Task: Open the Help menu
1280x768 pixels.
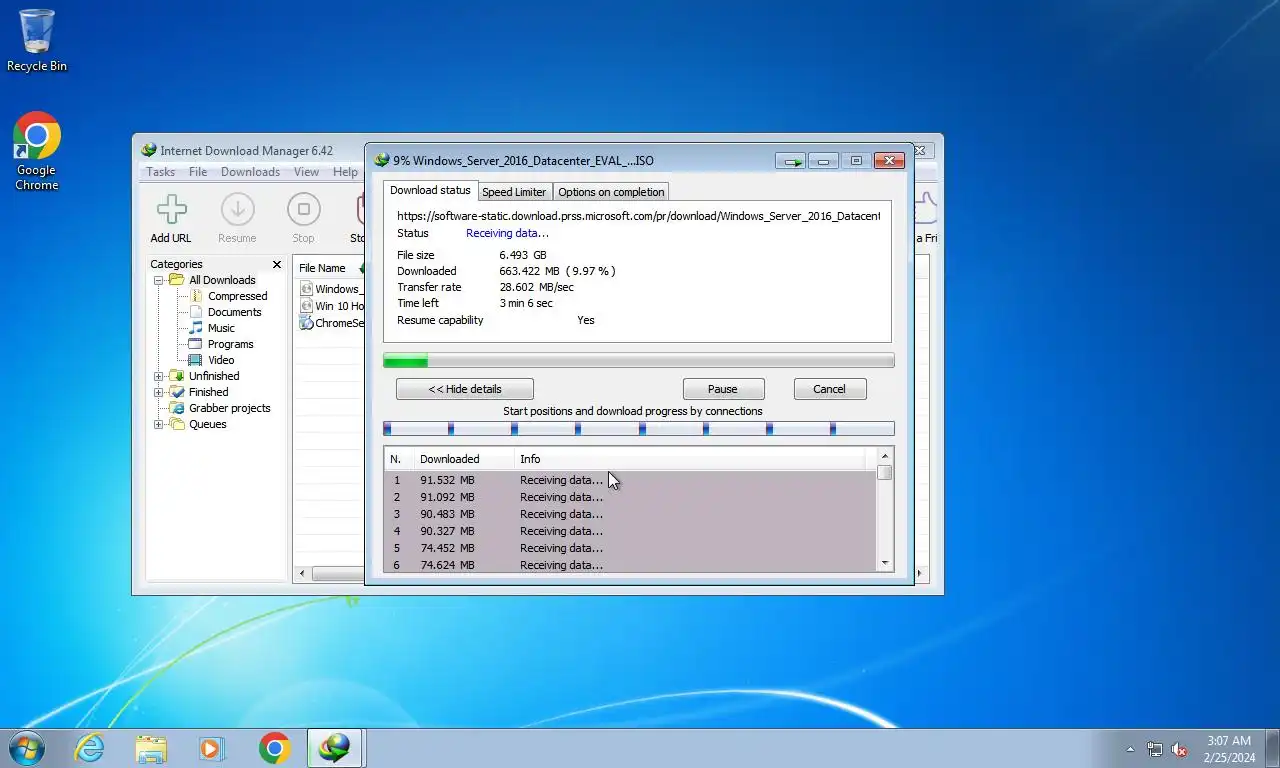Action: click(x=345, y=172)
